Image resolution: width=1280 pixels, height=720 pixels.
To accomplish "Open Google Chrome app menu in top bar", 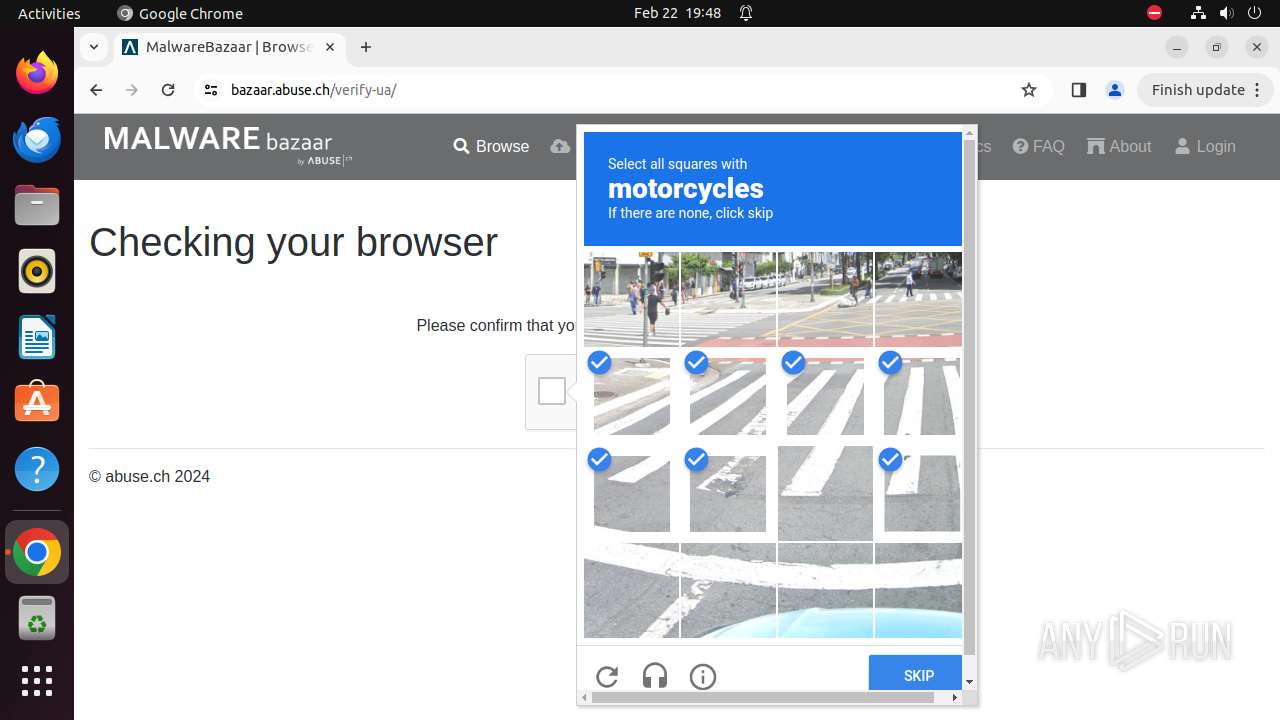I will (x=180, y=13).
